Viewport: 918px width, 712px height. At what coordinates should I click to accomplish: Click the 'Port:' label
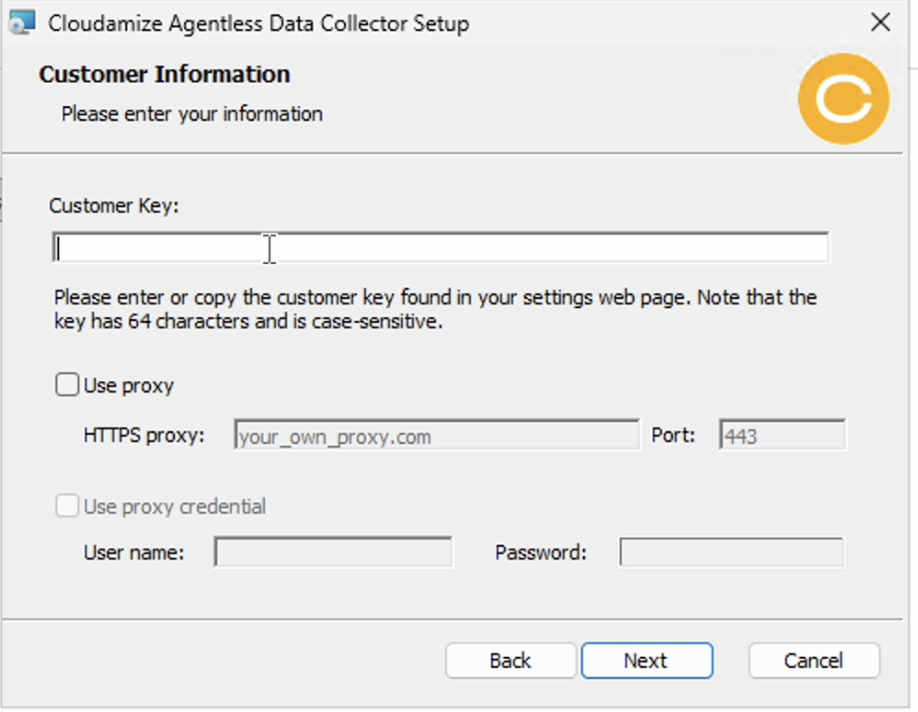point(673,435)
